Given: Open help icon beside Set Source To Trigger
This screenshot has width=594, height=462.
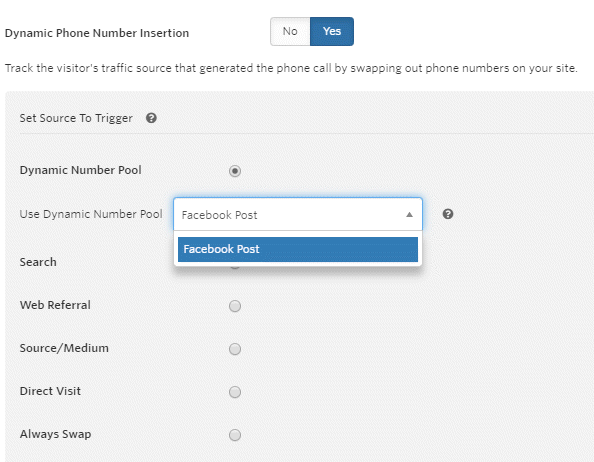Looking at the screenshot, I should click(x=151, y=118).
